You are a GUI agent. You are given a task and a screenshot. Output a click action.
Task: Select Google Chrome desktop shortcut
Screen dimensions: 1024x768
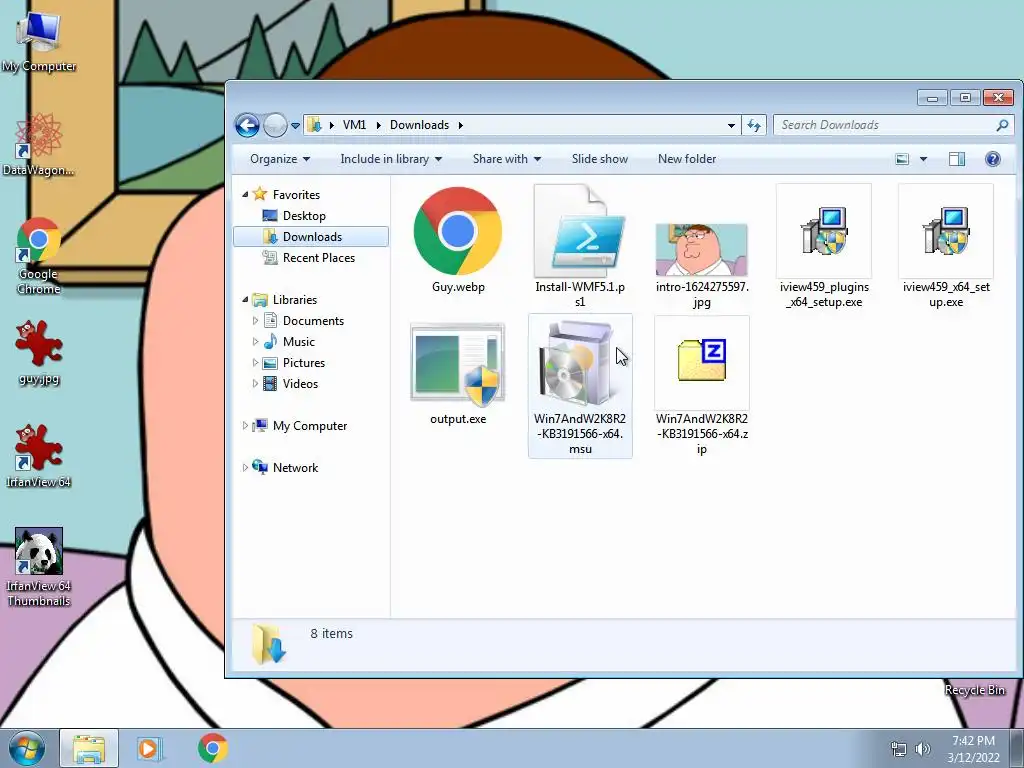click(x=39, y=257)
